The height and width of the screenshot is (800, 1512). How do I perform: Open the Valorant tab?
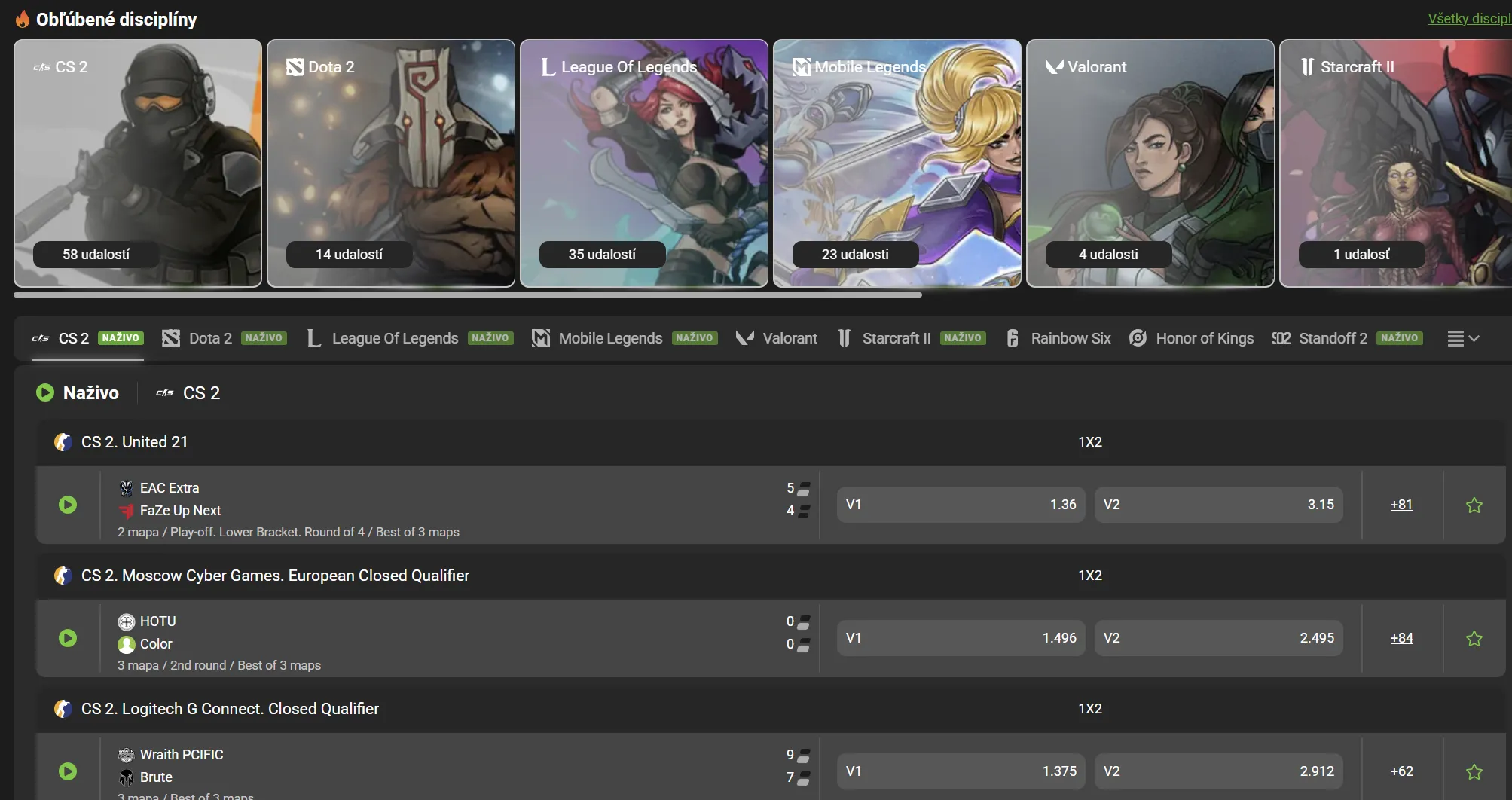[x=777, y=339]
